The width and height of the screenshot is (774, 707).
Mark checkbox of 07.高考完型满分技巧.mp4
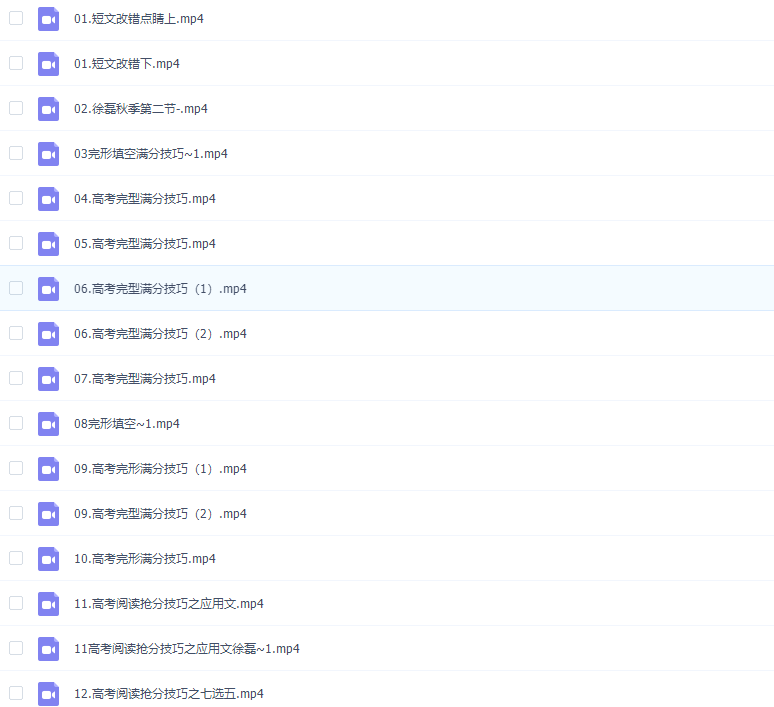[x=16, y=378]
